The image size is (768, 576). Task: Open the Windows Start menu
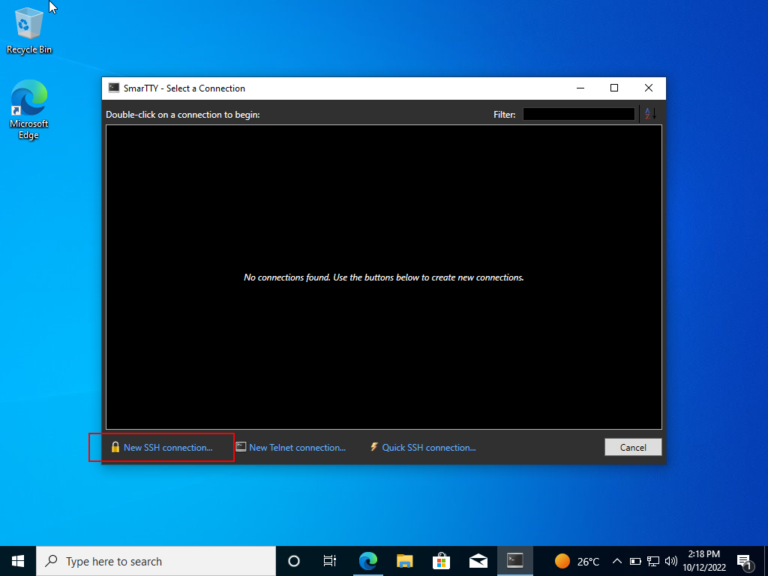tap(18, 561)
